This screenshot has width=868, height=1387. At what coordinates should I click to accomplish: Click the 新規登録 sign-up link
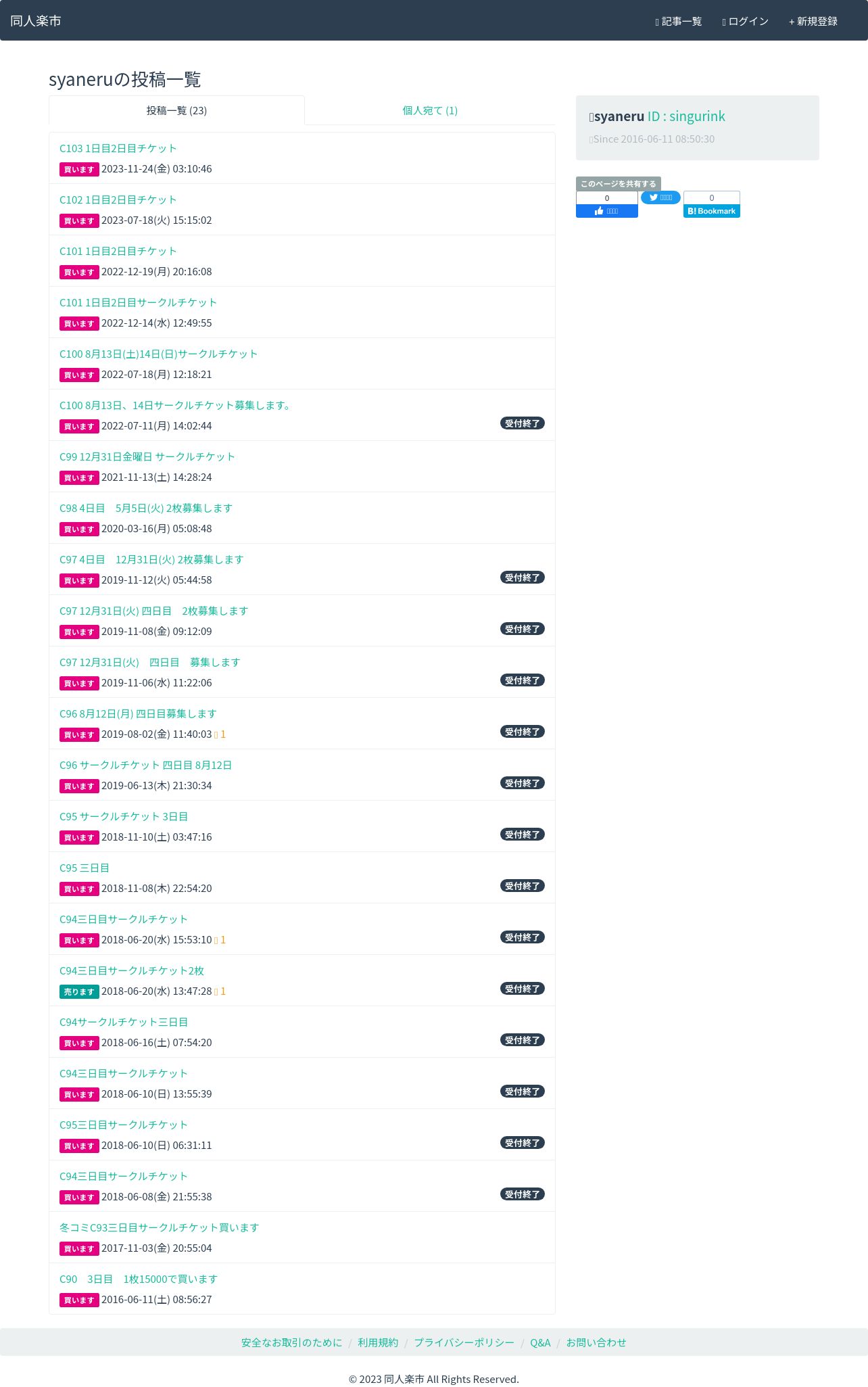coord(813,22)
